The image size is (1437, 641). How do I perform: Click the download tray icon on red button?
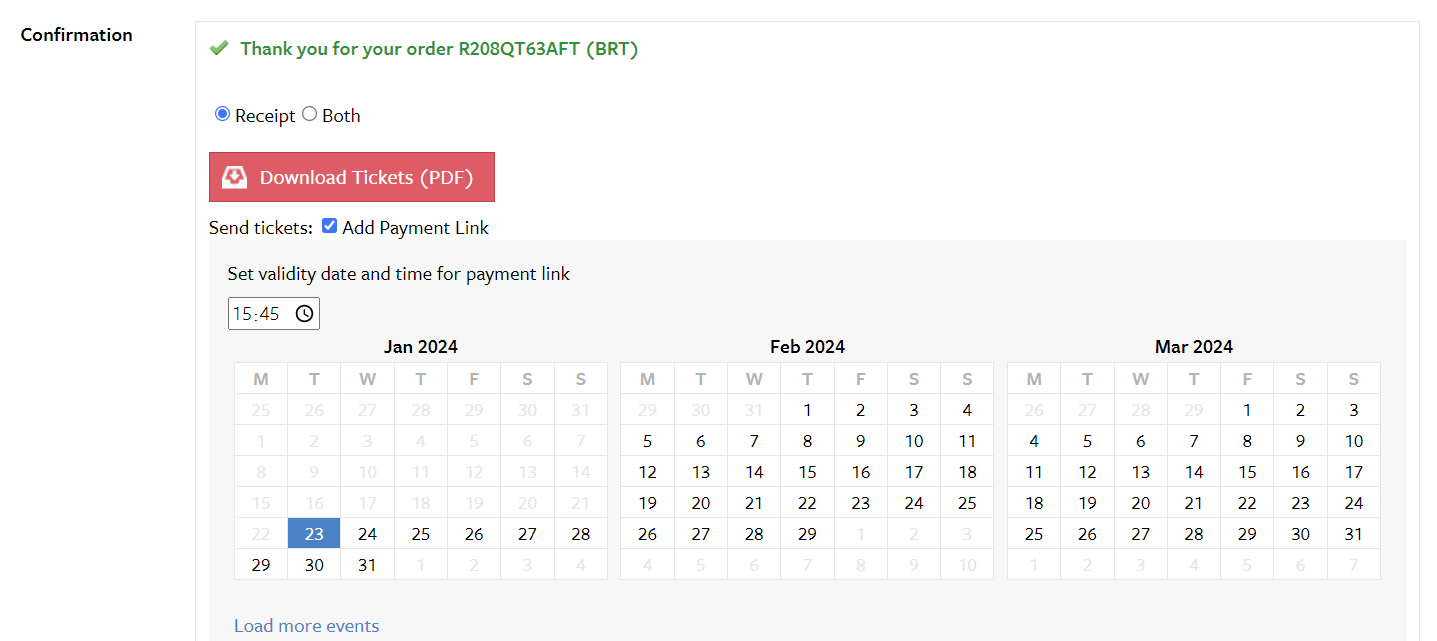pos(234,177)
